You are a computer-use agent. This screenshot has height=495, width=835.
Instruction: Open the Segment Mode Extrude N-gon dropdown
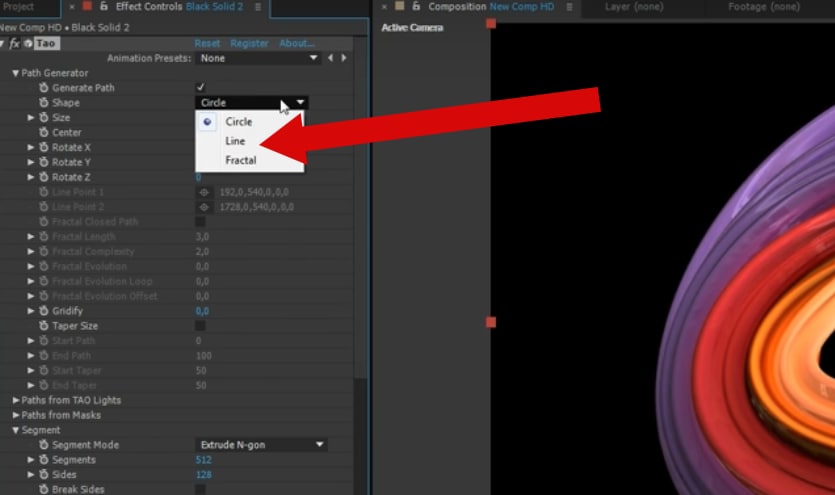[x=261, y=445]
